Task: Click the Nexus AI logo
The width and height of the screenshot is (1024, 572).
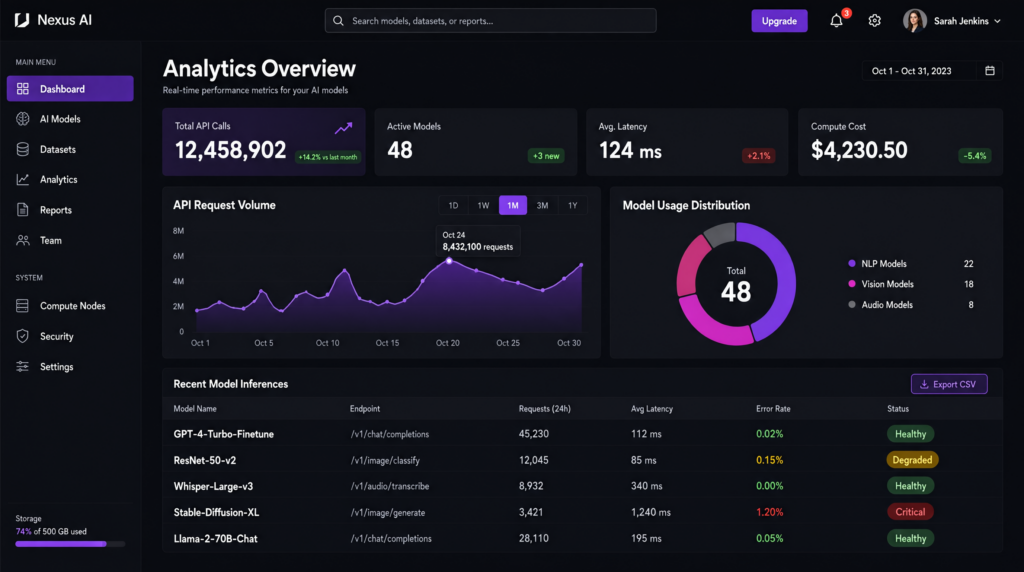Action: click(53, 20)
